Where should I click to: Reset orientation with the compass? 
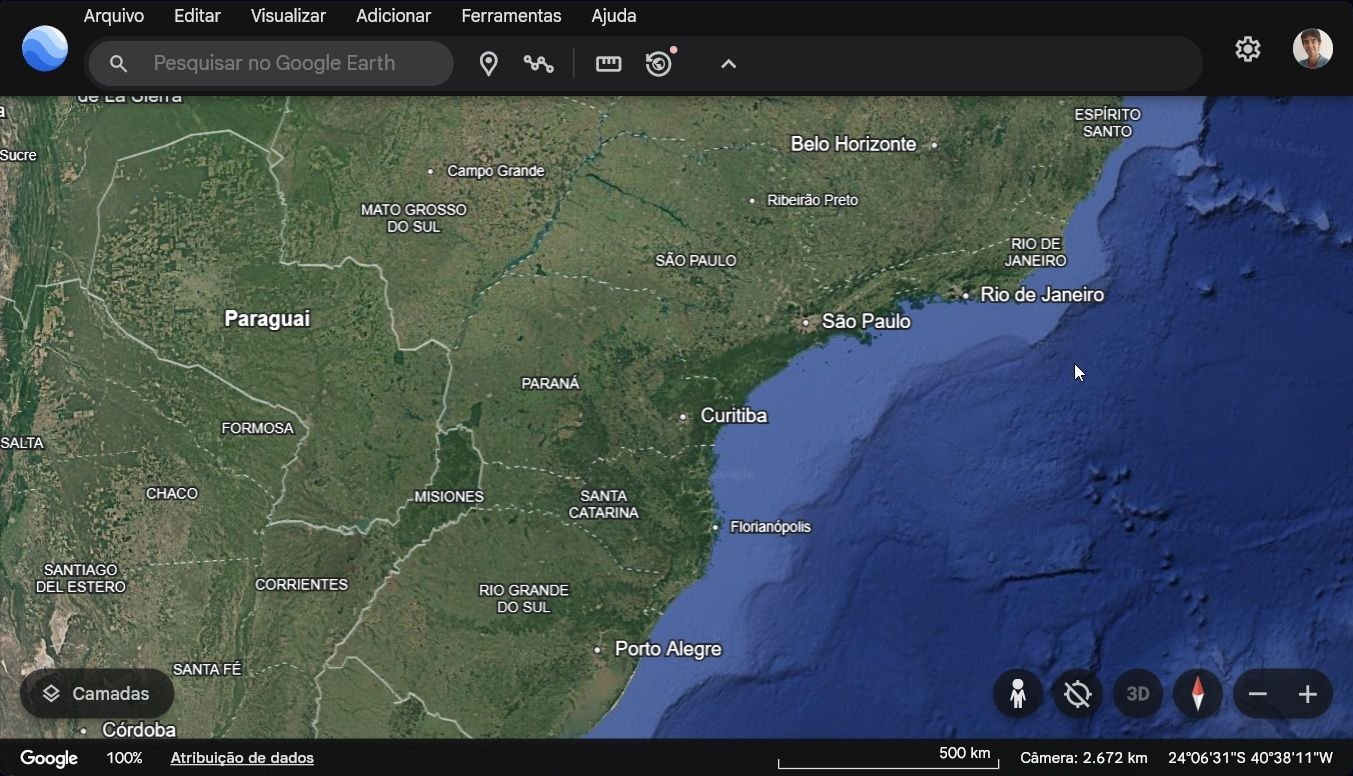point(1197,693)
